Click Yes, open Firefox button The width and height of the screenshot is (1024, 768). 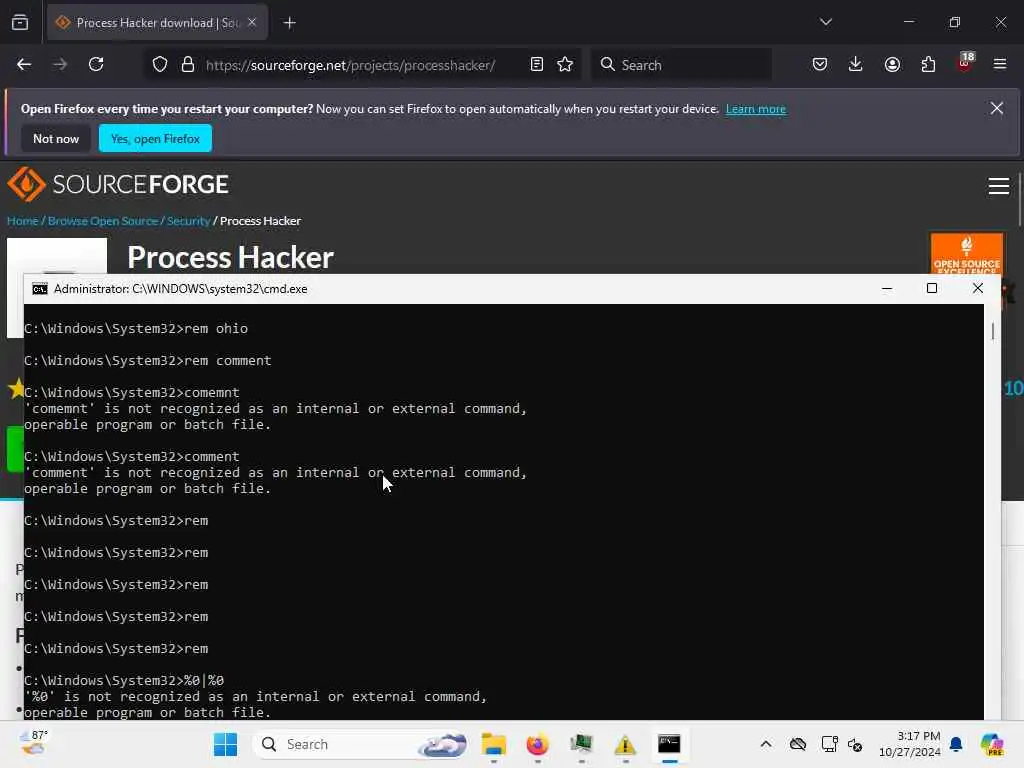click(155, 138)
